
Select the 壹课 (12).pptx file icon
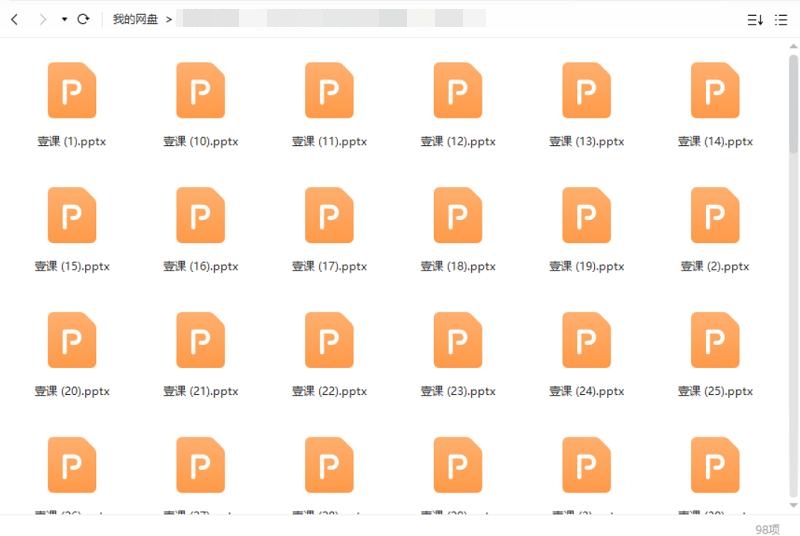(x=458, y=90)
